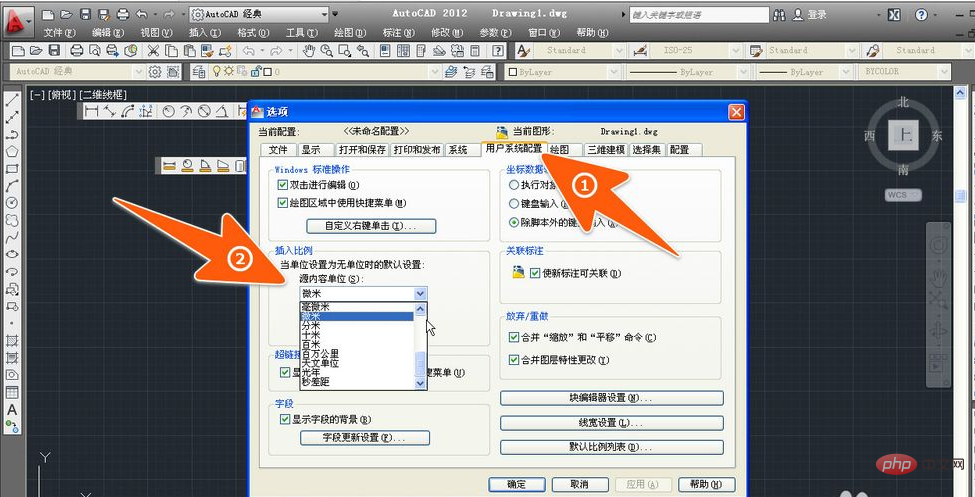
Task: Click the Zoom Previous icon
Action: [363, 50]
